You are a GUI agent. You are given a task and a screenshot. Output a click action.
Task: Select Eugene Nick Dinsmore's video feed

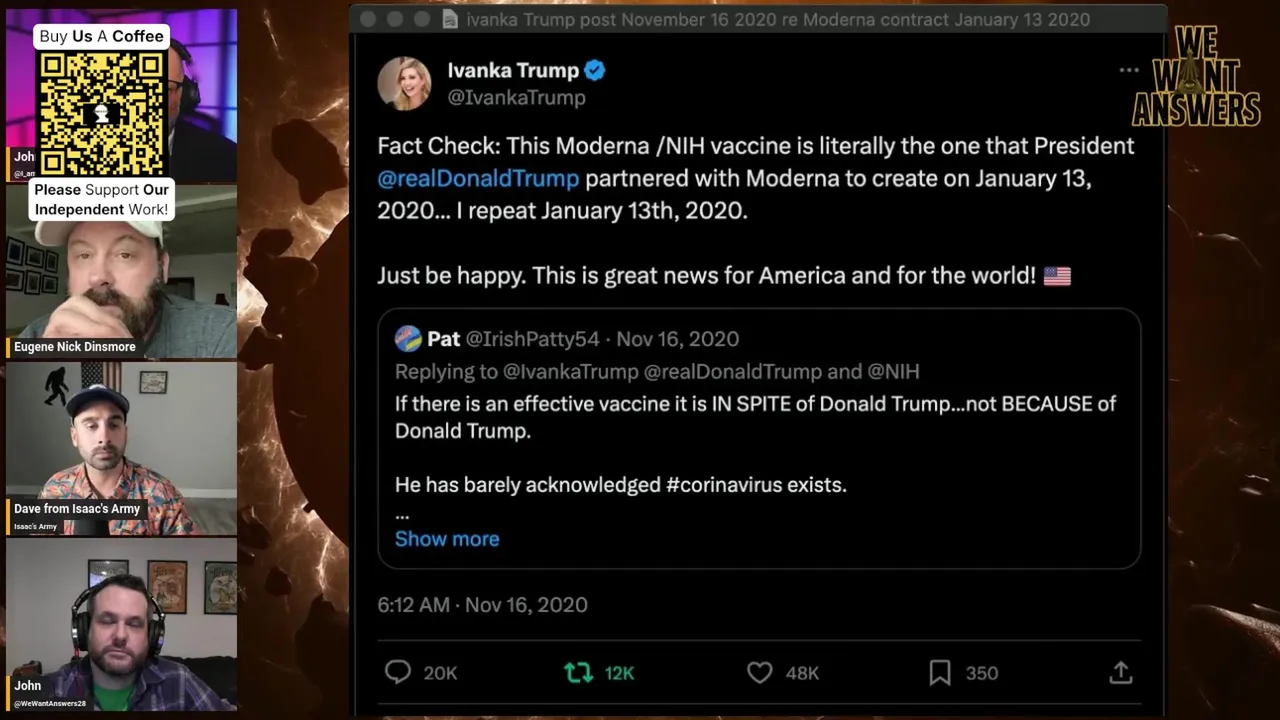tap(121, 272)
